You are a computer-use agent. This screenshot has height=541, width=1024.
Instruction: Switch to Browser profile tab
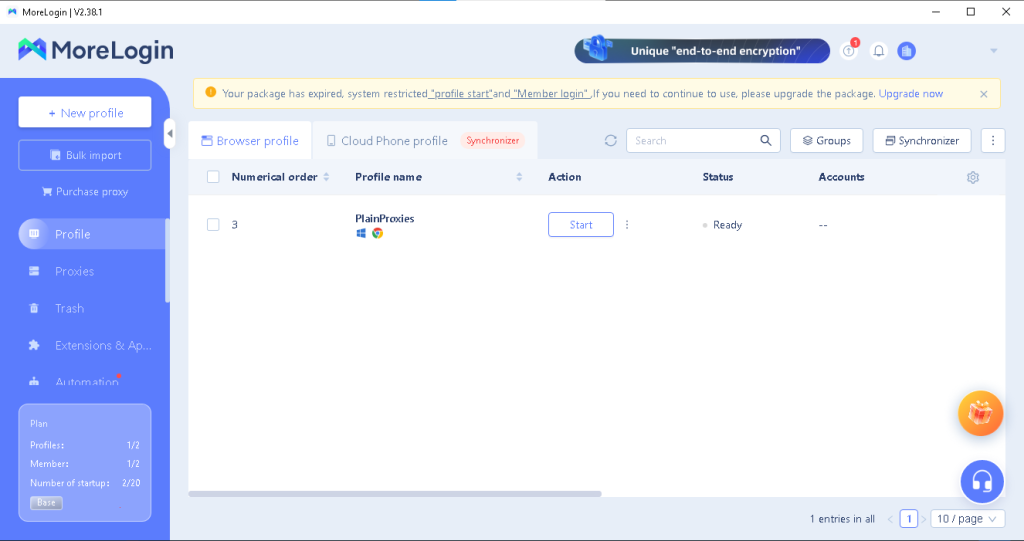pyautogui.click(x=250, y=140)
